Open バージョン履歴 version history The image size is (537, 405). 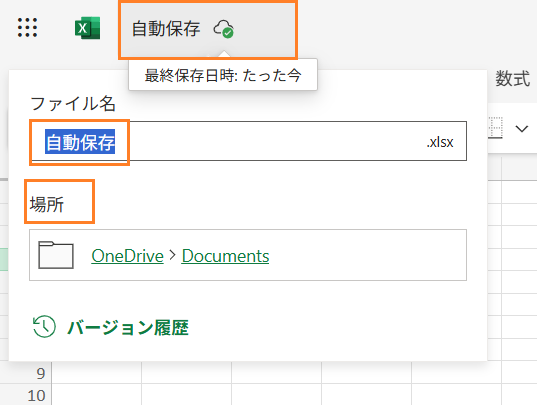128,328
